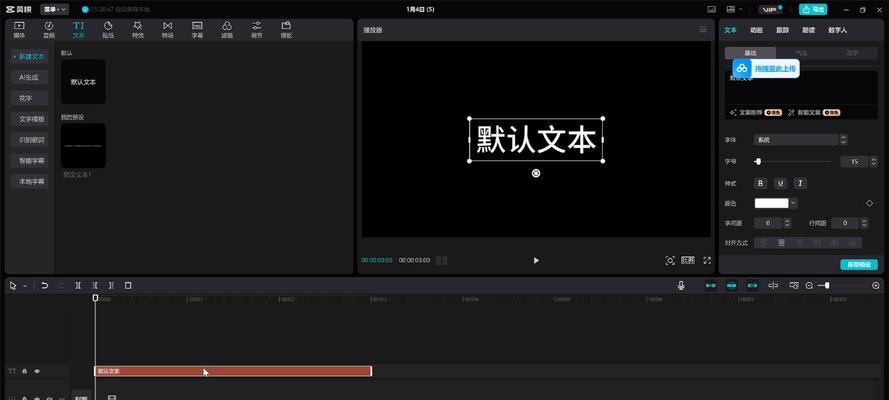
Task: Click the preview-axis split icon in timeline toolbar
Action: click(773, 286)
